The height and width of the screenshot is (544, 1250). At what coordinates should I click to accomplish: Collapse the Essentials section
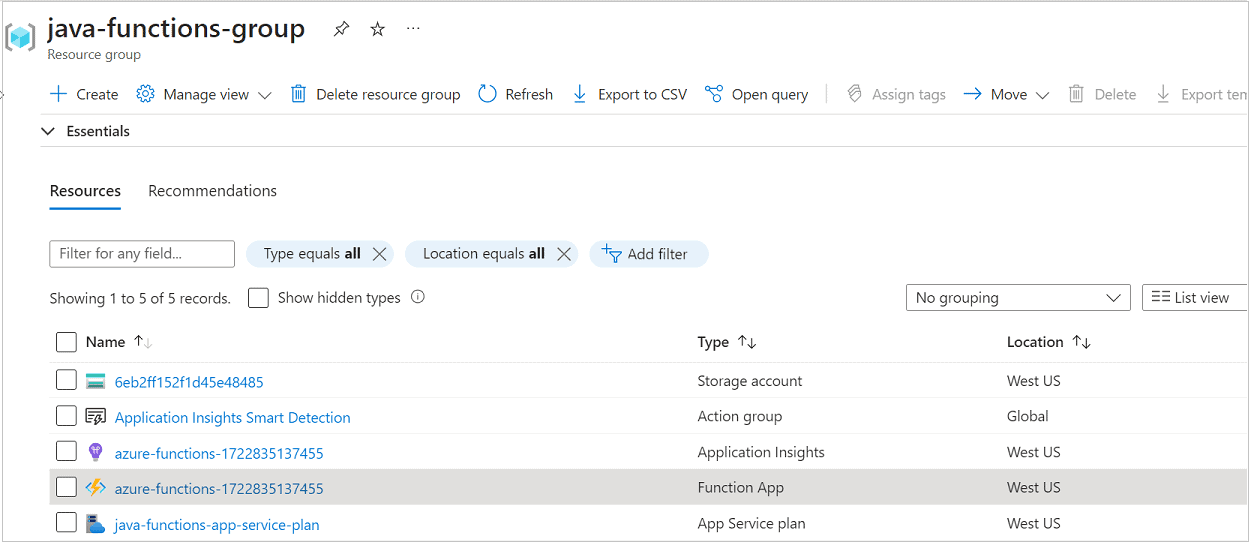(x=48, y=131)
